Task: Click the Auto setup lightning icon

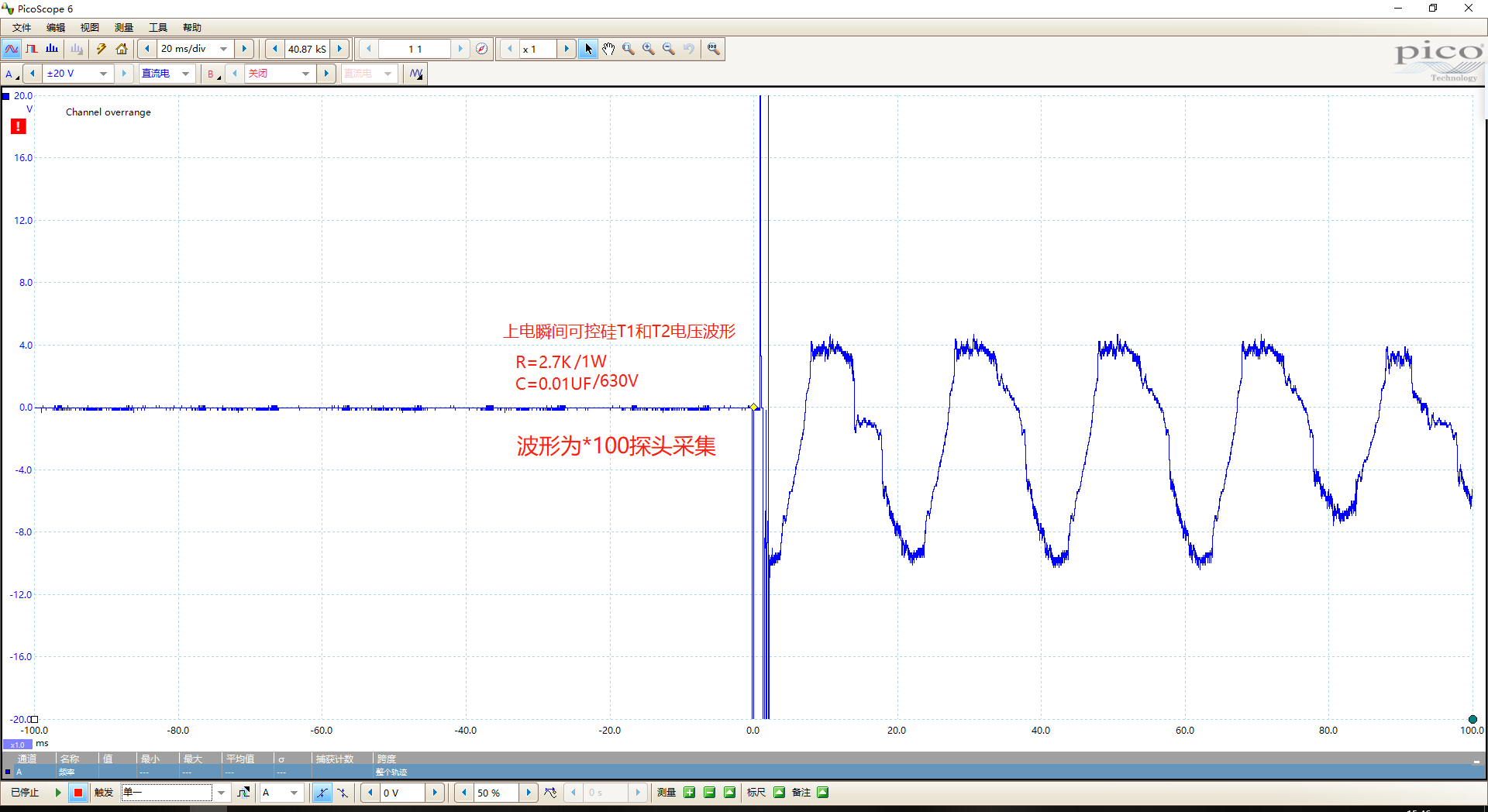Action: click(x=101, y=49)
